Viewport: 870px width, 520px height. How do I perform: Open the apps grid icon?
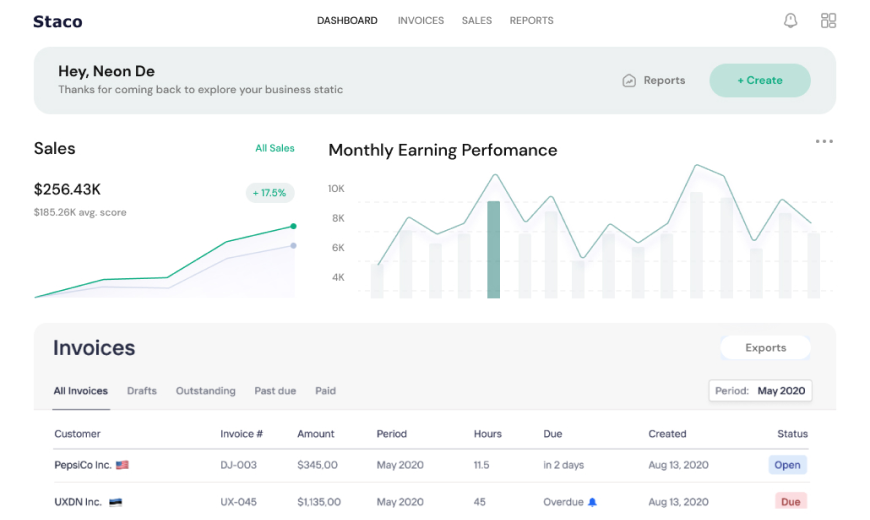[828, 21]
